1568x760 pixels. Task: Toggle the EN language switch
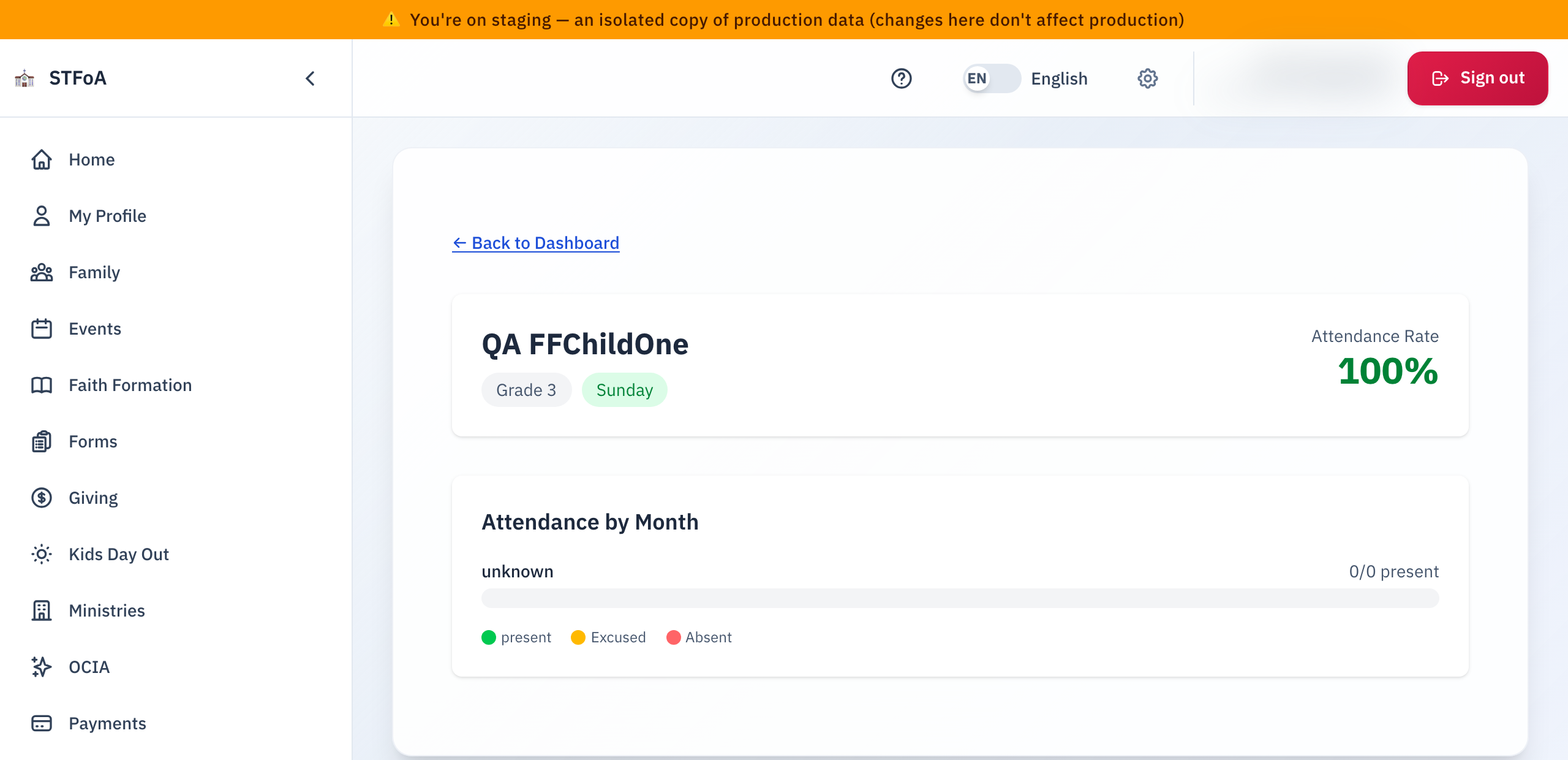click(x=992, y=78)
